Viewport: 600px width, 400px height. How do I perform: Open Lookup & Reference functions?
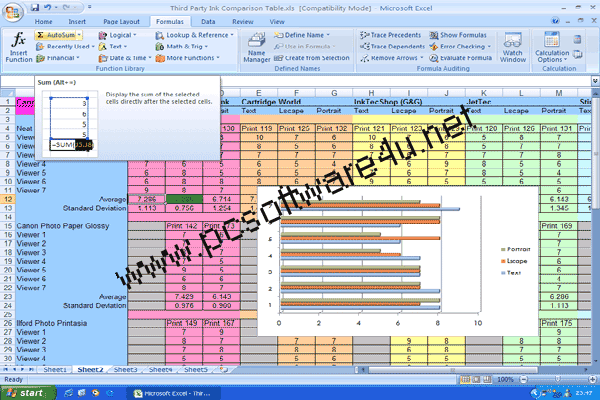coord(194,35)
